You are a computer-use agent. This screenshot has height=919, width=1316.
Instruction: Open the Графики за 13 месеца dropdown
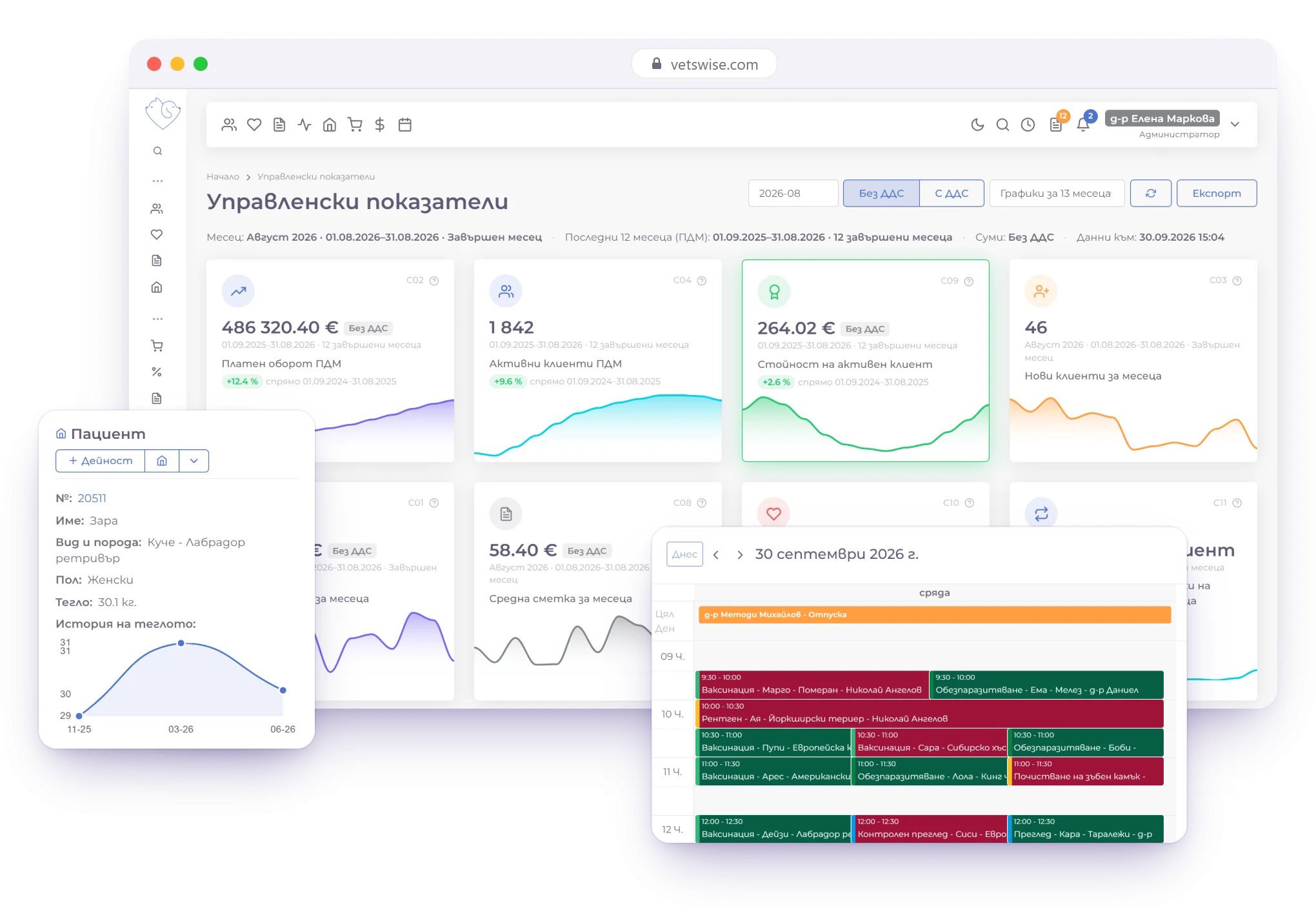pos(1057,193)
